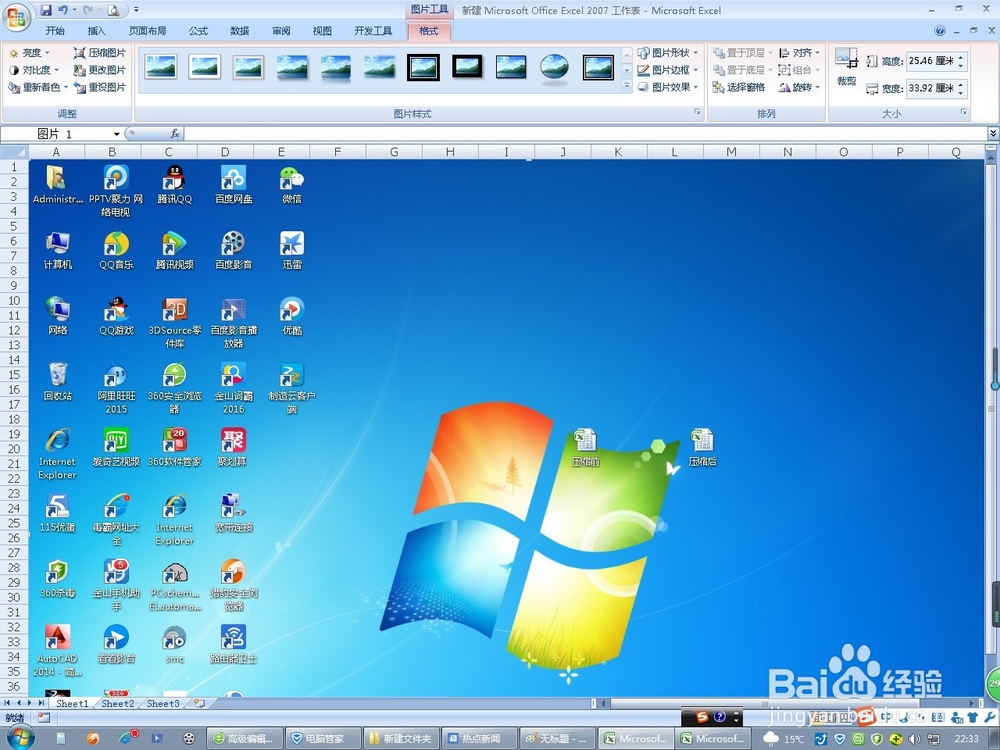Switch to the 开始 (Home) tab
Image resolution: width=1000 pixels, height=750 pixels.
pos(55,31)
